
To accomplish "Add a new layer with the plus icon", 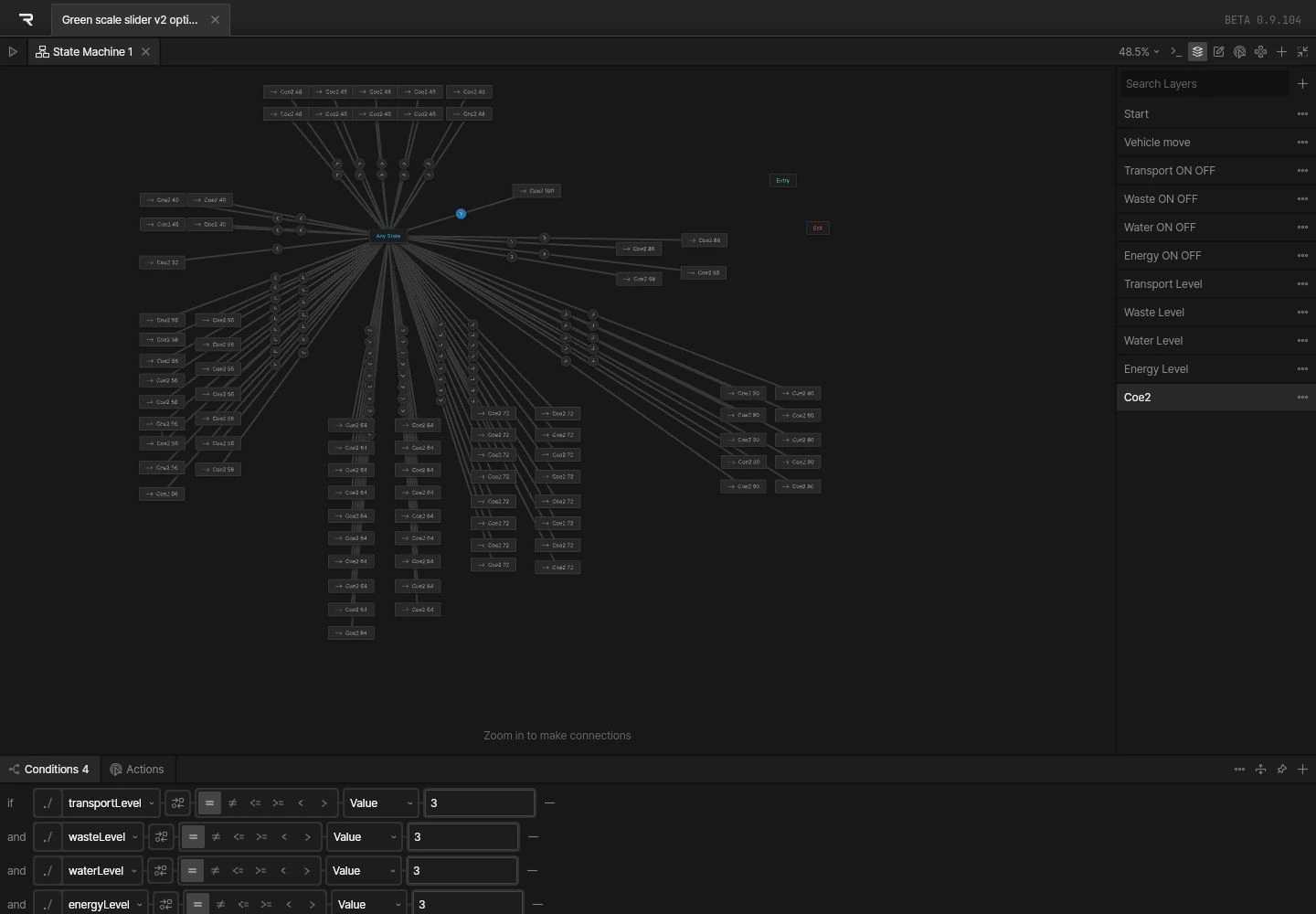I will tap(1302, 84).
